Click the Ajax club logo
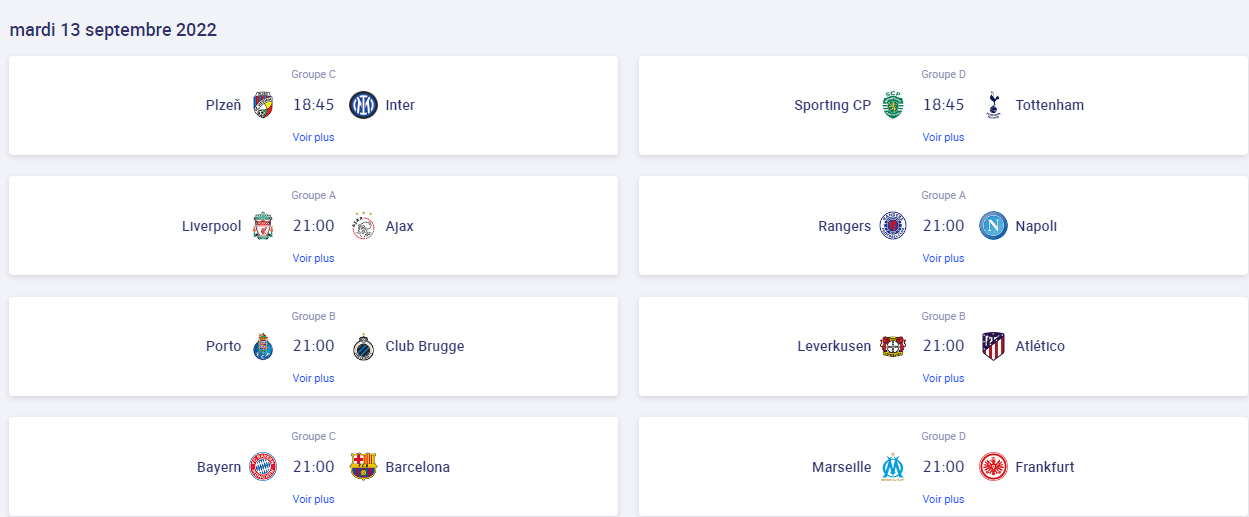This screenshot has height=517, width=1249. (x=363, y=226)
